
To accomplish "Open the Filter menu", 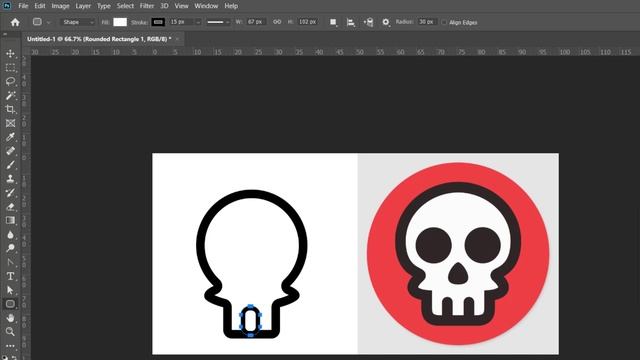I will pyautogui.click(x=147, y=6).
